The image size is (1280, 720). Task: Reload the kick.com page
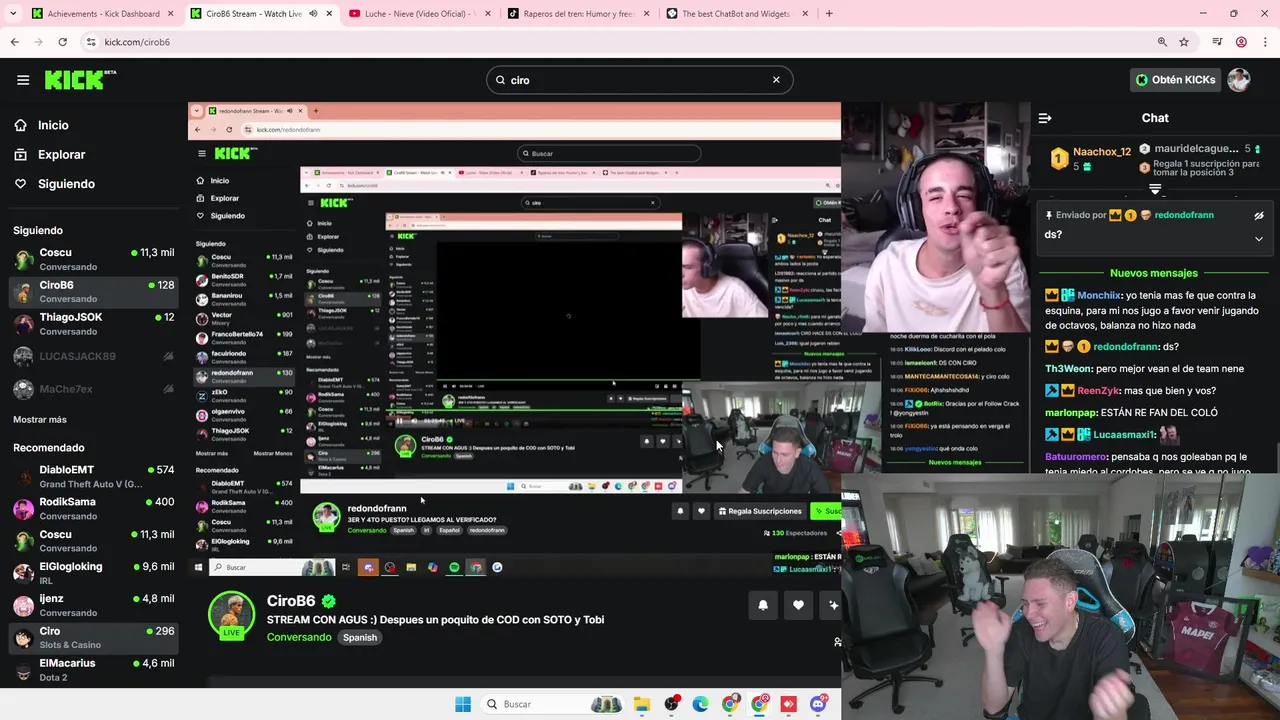point(62,42)
